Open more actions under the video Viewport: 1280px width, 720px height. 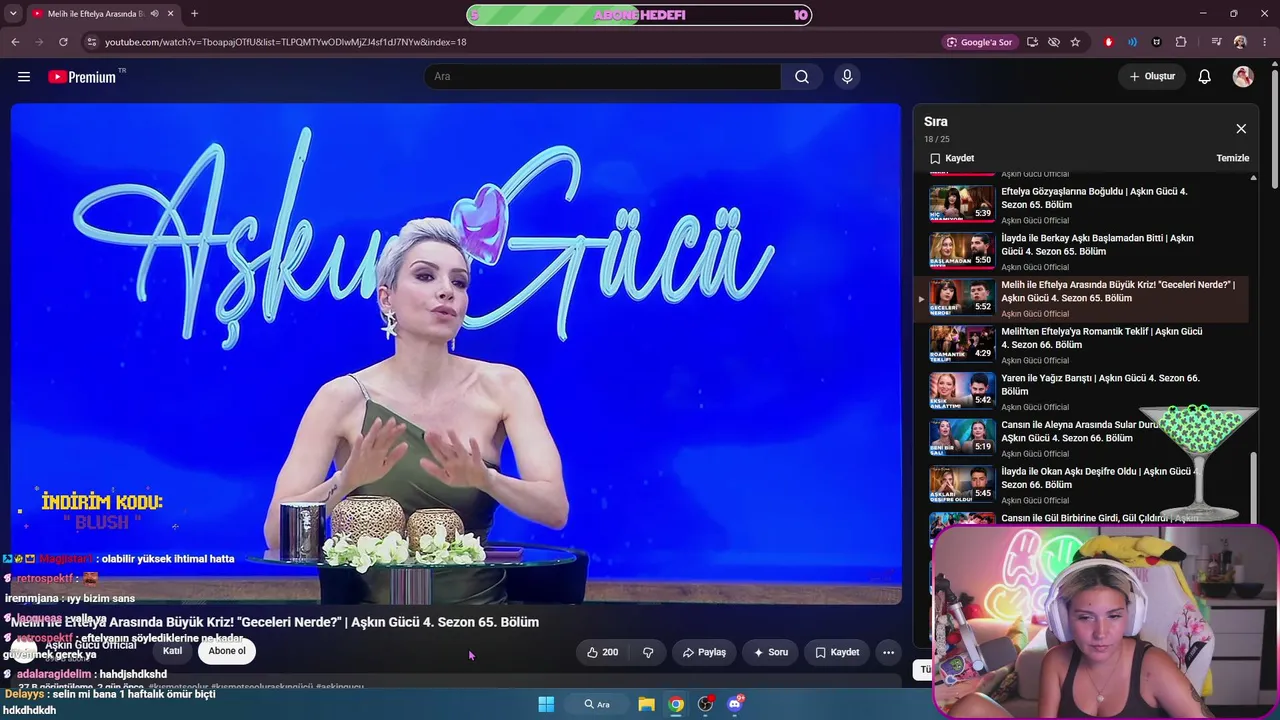[x=888, y=652]
